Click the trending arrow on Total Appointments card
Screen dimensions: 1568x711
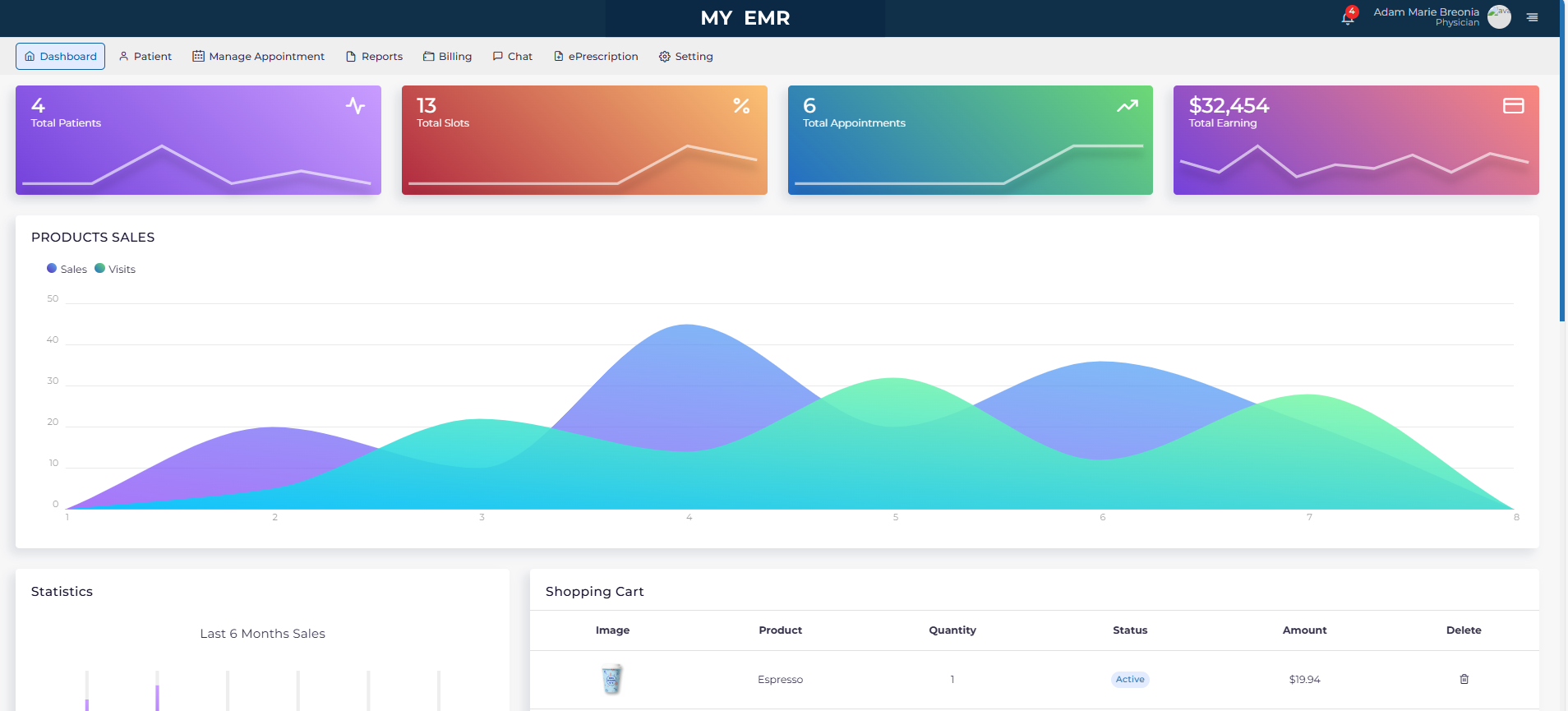[x=1128, y=106]
